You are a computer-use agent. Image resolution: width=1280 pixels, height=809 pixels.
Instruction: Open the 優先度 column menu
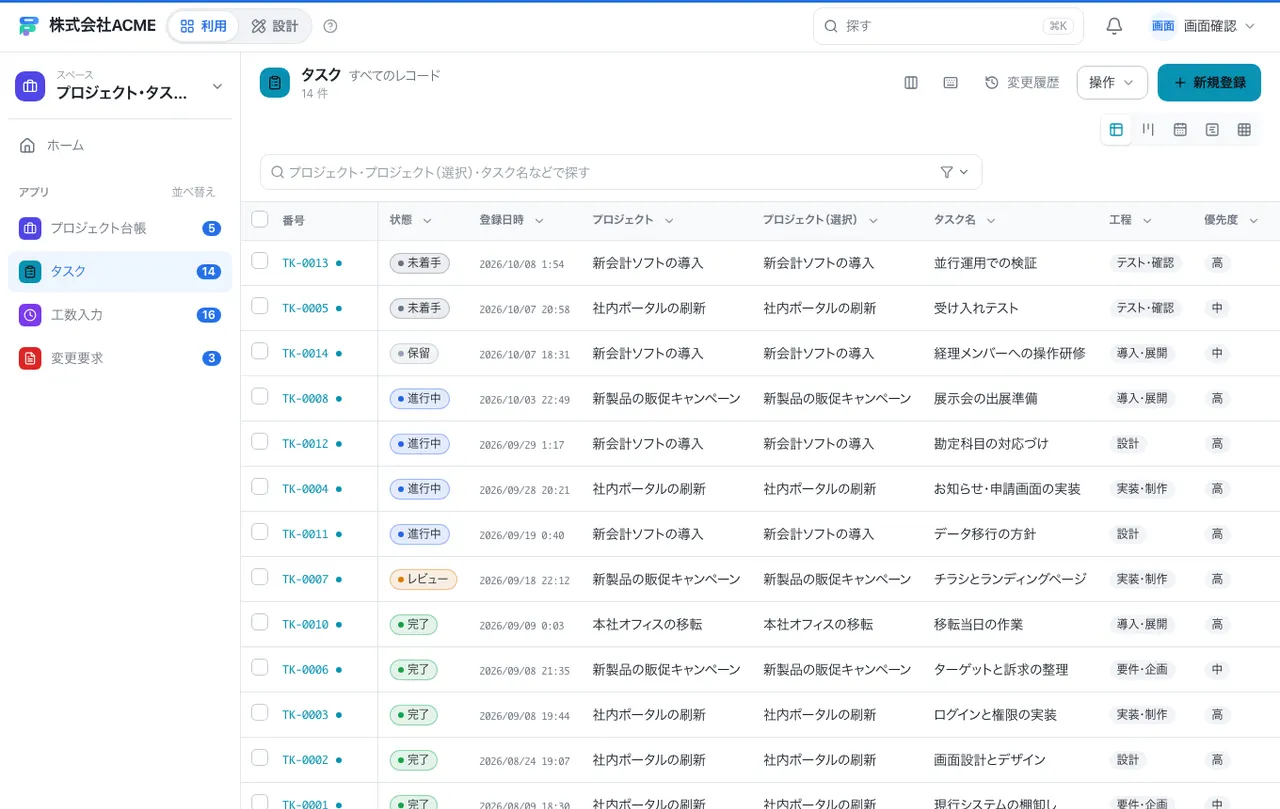click(x=1253, y=220)
